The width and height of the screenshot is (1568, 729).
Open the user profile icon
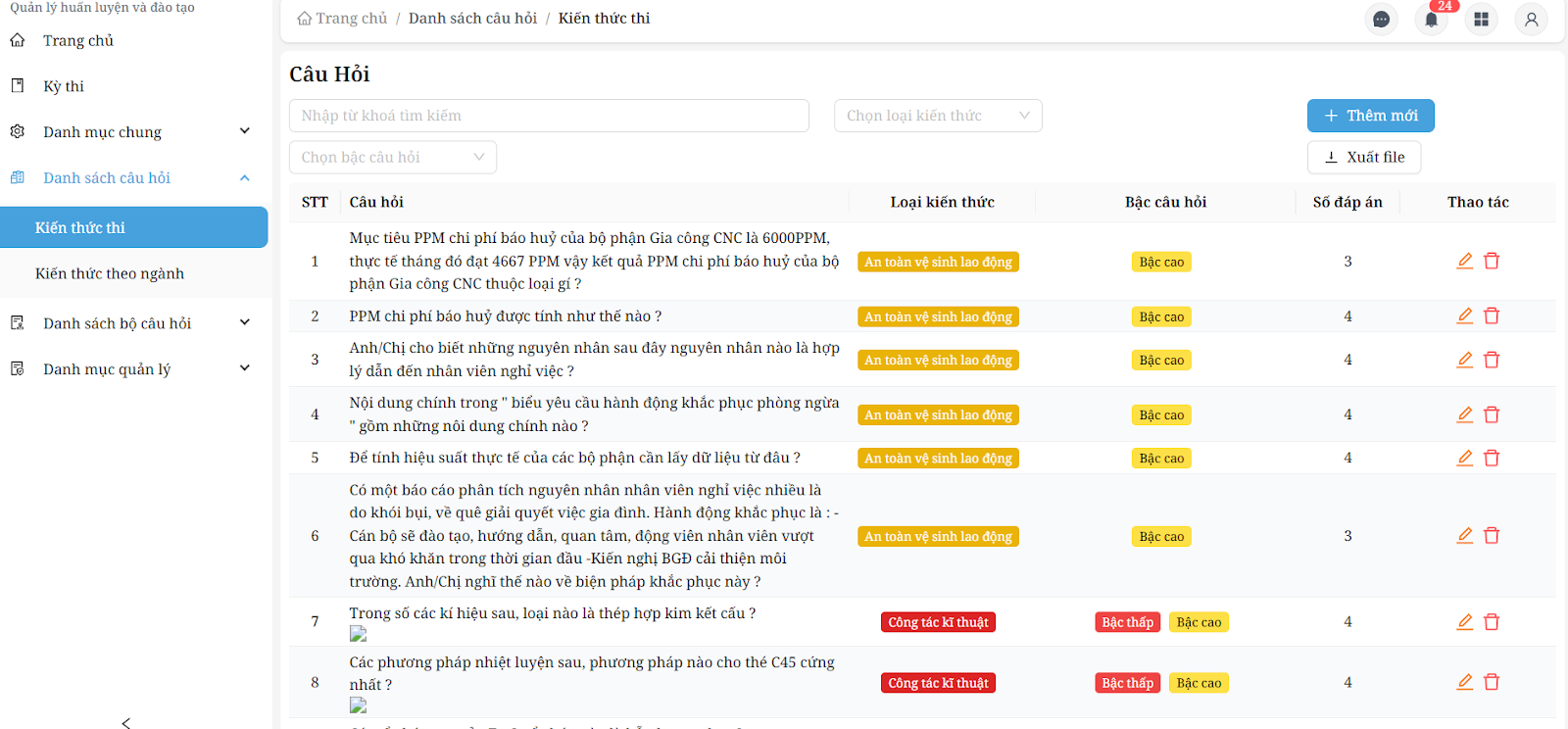1531,20
